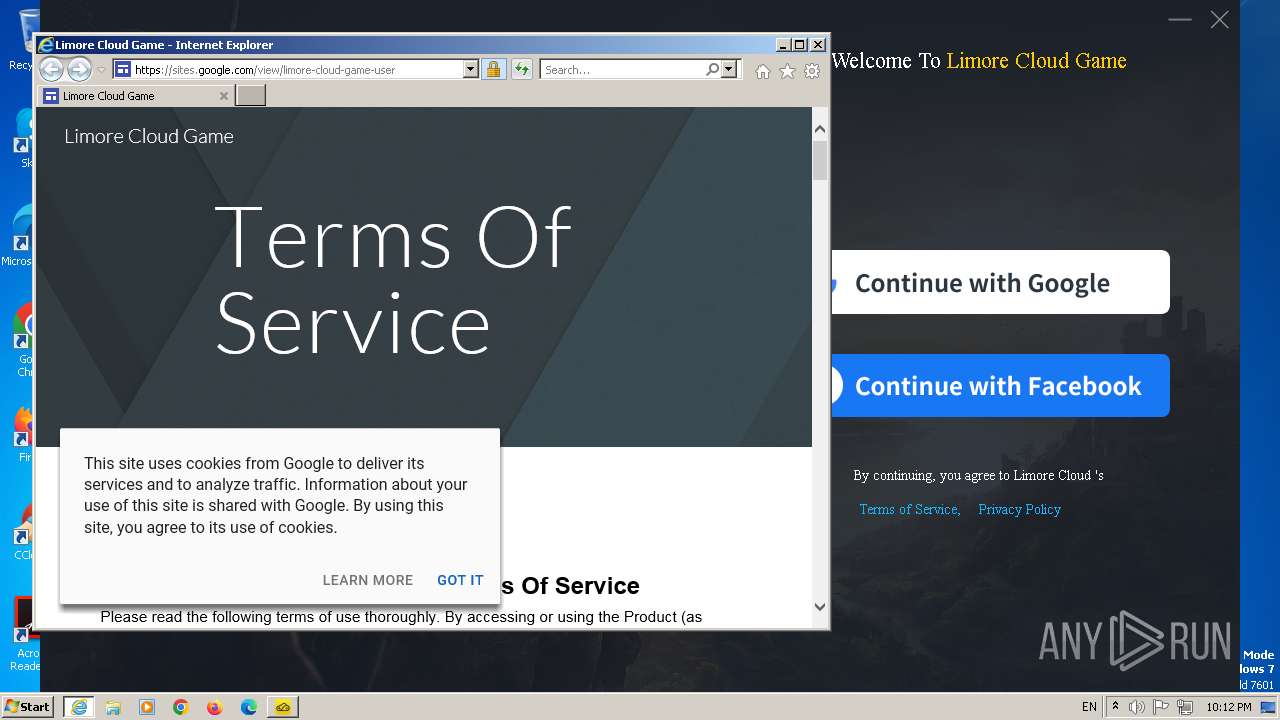Click the magnifier search icon
Screen dimensions: 1280x720
712,69
